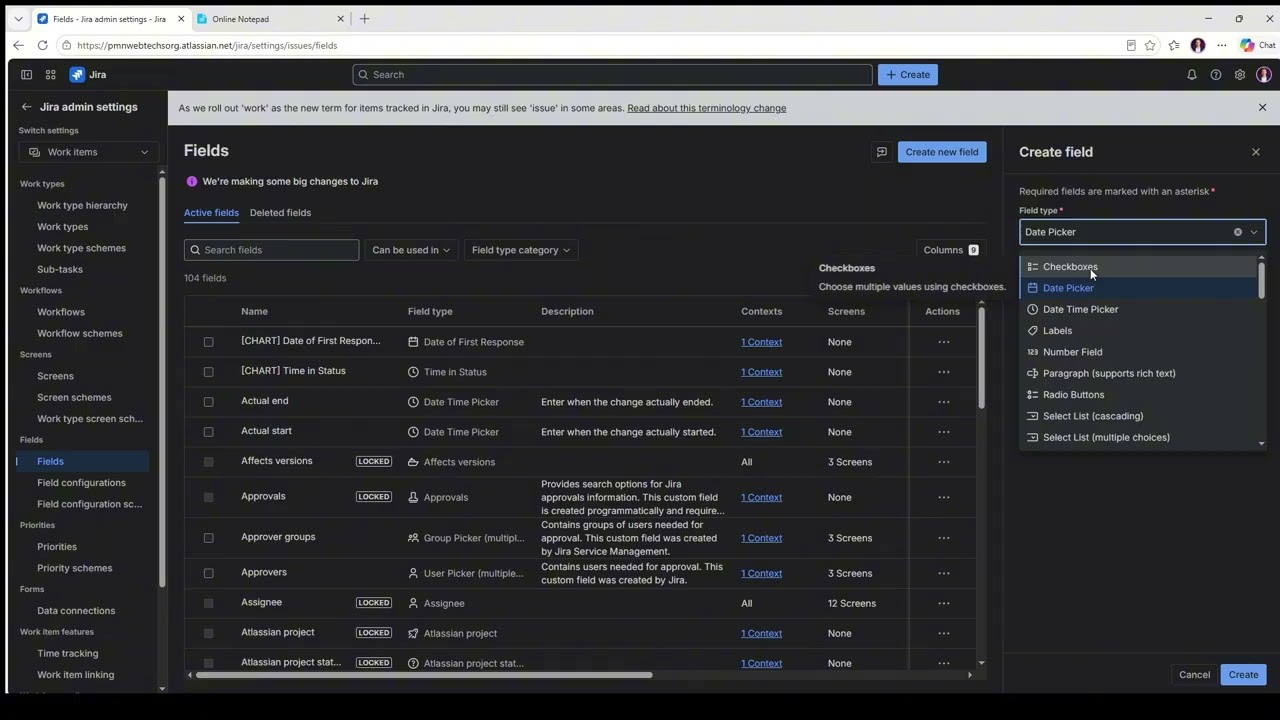Viewport: 1280px width, 720px height.
Task: Check the box for Assignee row
Action: (208, 603)
